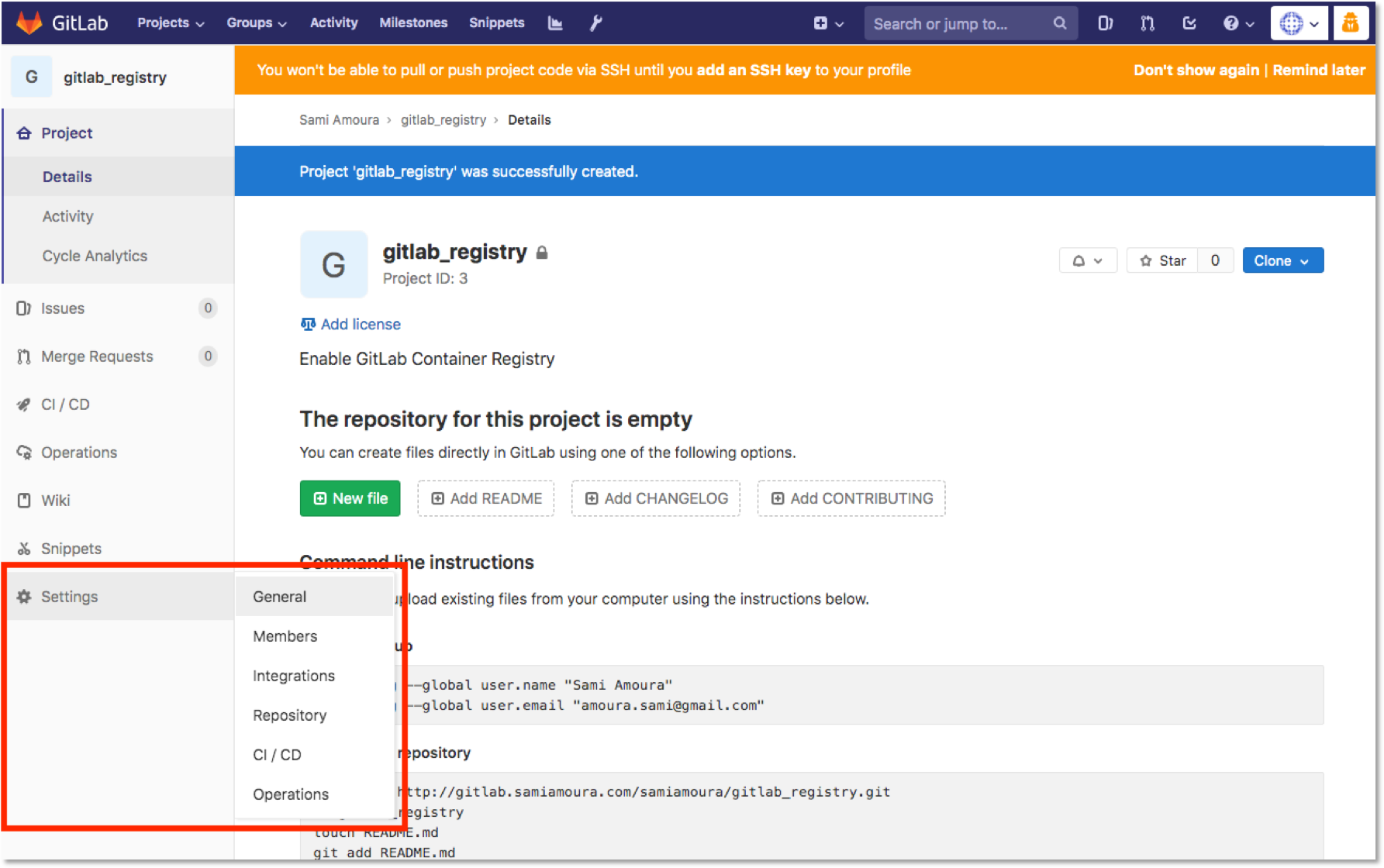
Task: Click the project avatar letter G
Action: click(x=334, y=264)
